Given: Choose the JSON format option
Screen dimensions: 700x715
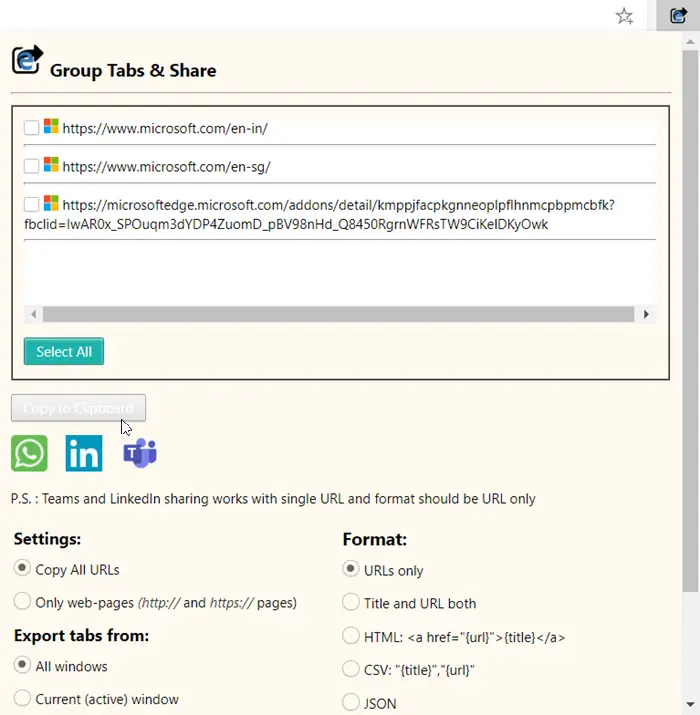Looking at the screenshot, I should click(x=351, y=702).
